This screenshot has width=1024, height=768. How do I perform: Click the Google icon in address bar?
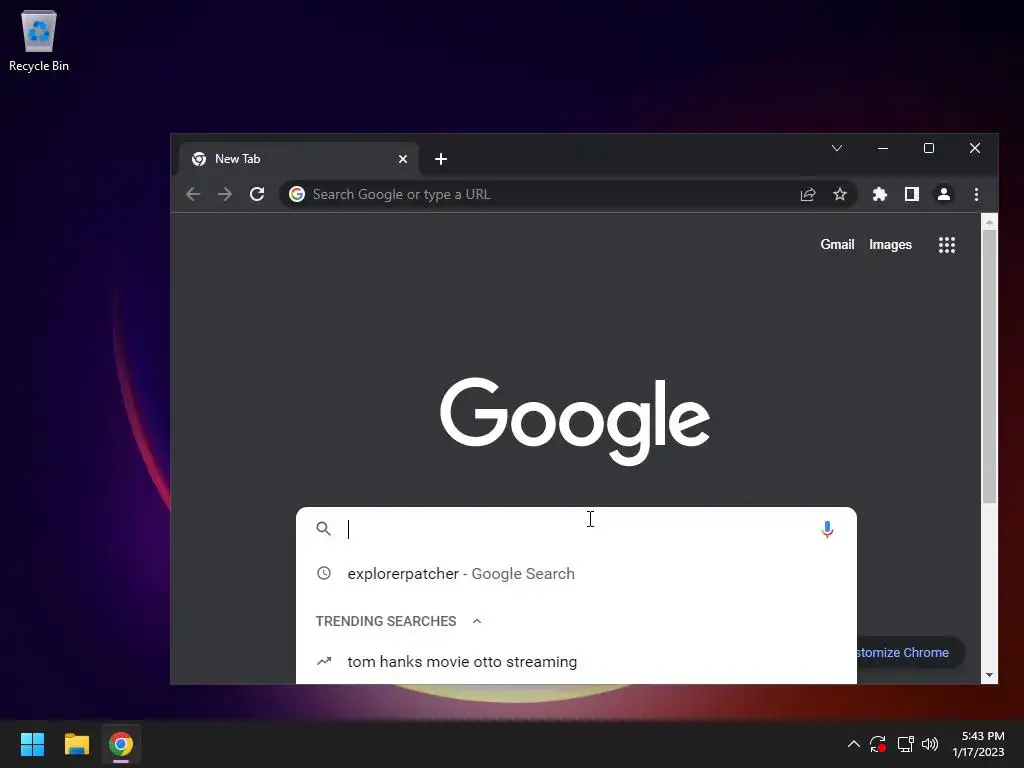click(x=297, y=194)
